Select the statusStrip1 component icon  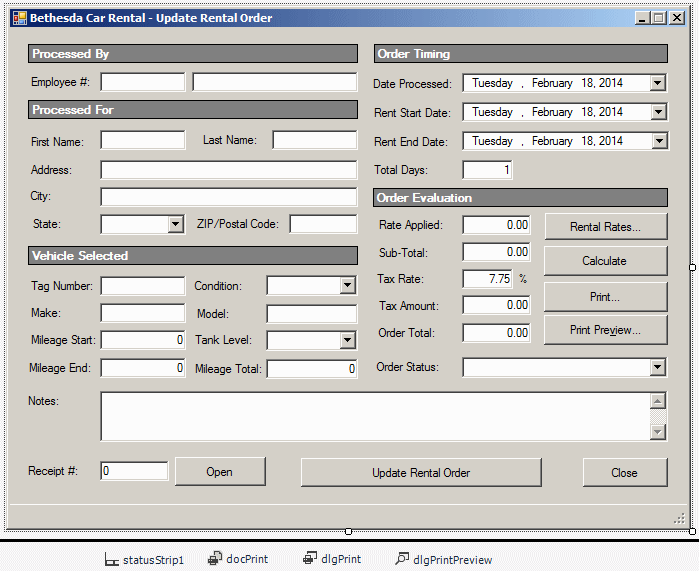[x=111, y=560]
